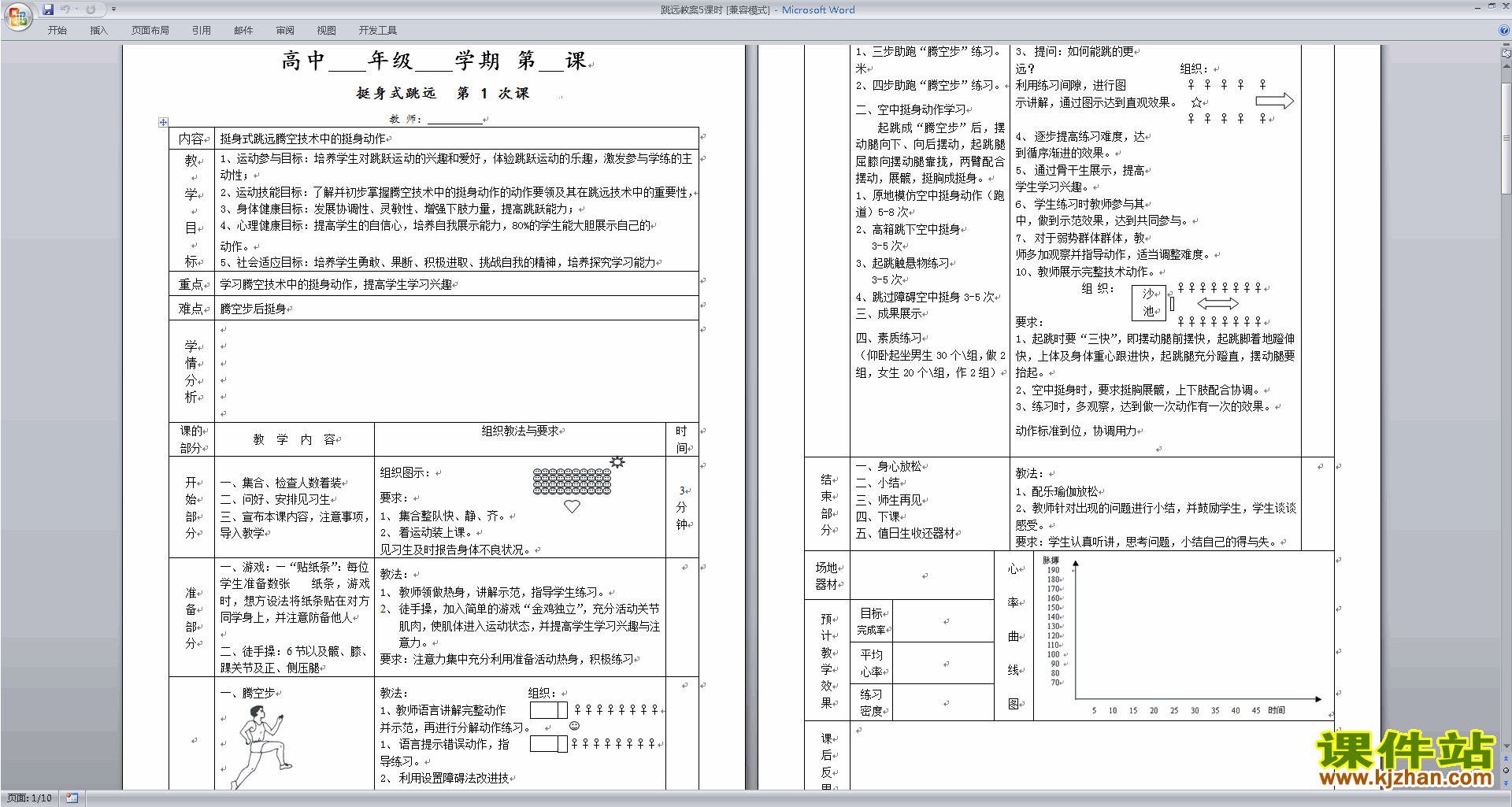Viewport: 1512px width, 807px height.
Task: Click the 重点 row label
Action: [191, 284]
